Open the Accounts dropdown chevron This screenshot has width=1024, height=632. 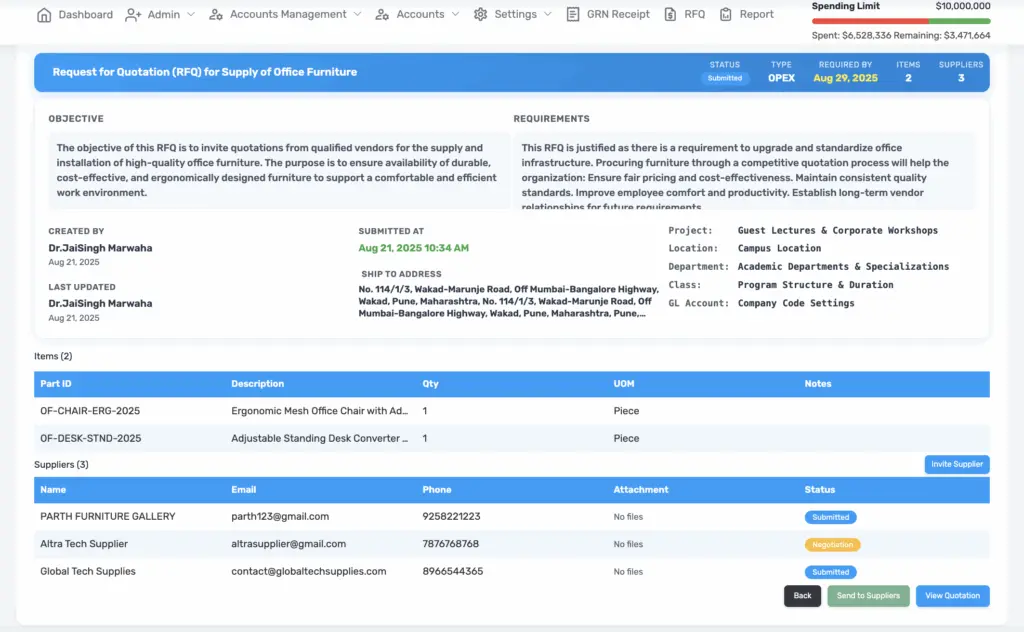pyautogui.click(x=455, y=15)
